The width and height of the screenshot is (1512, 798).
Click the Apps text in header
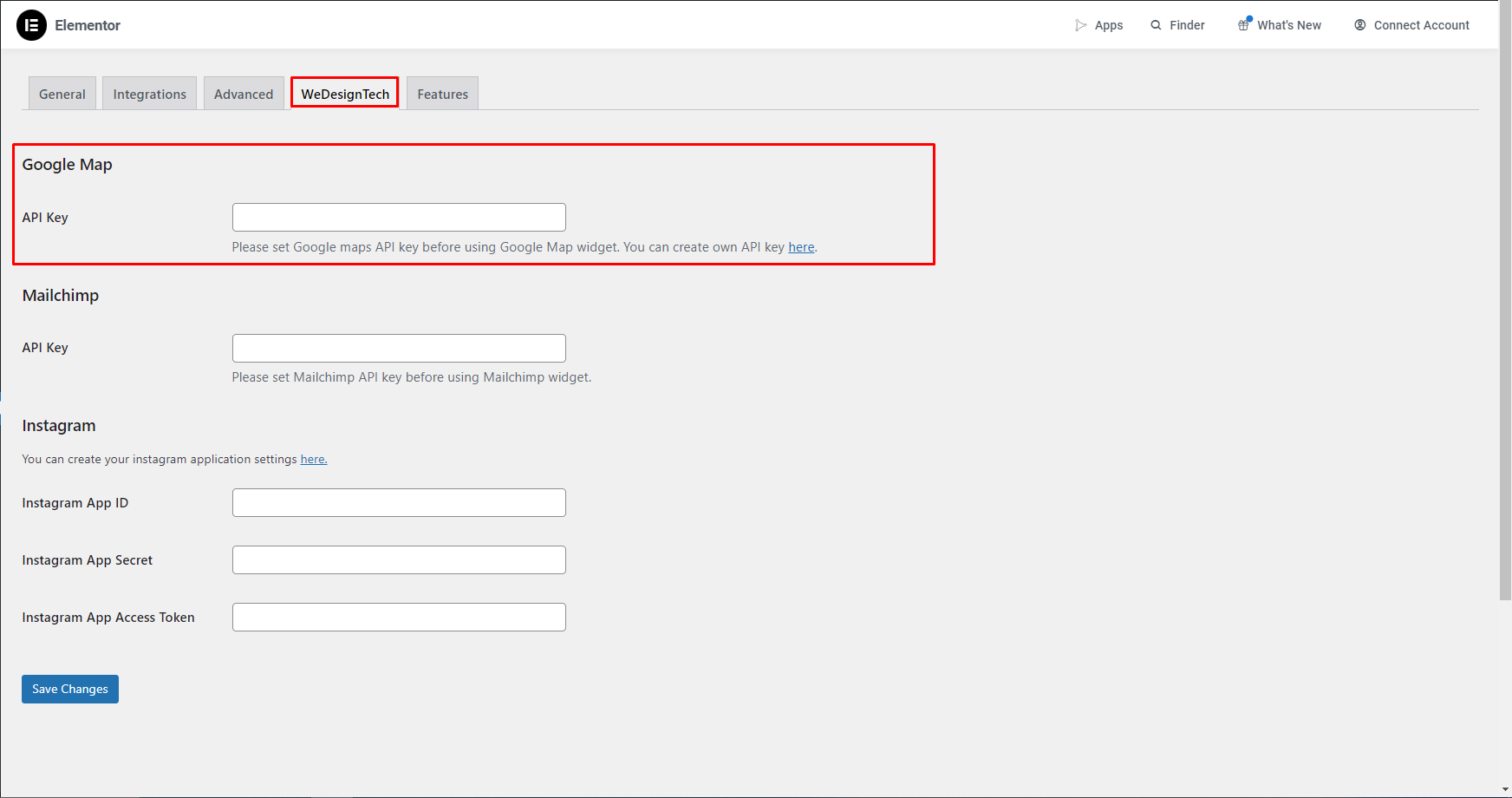point(1109,25)
